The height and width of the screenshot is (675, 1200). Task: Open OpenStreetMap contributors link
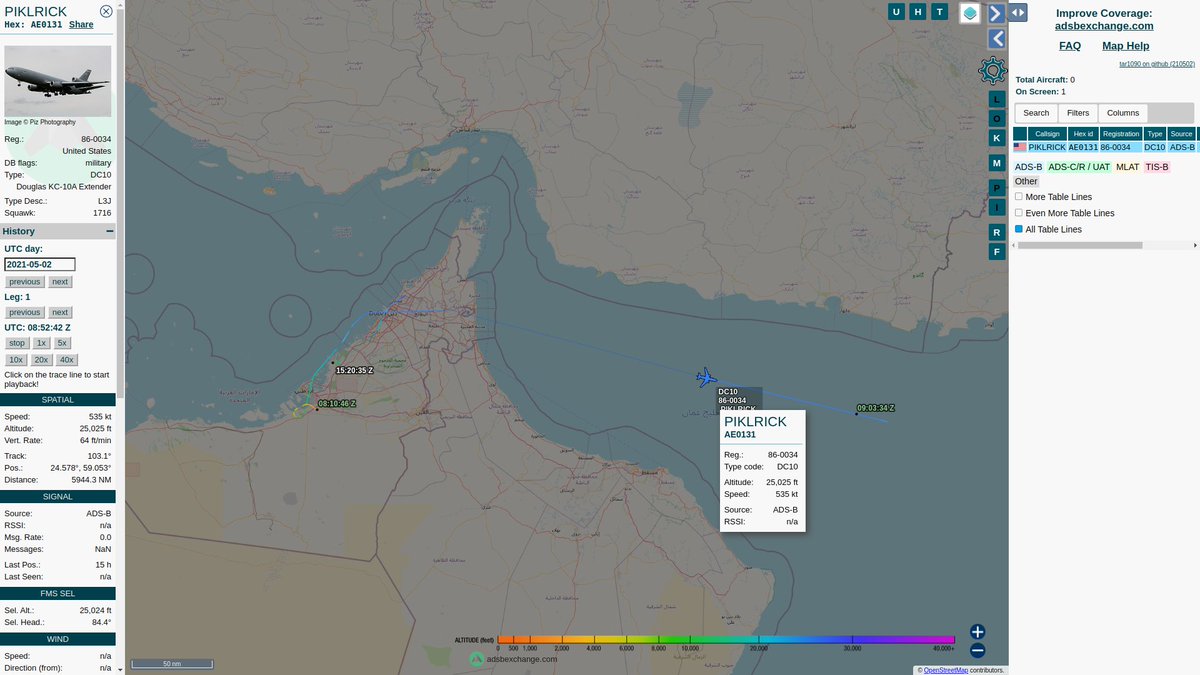(946, 670)
